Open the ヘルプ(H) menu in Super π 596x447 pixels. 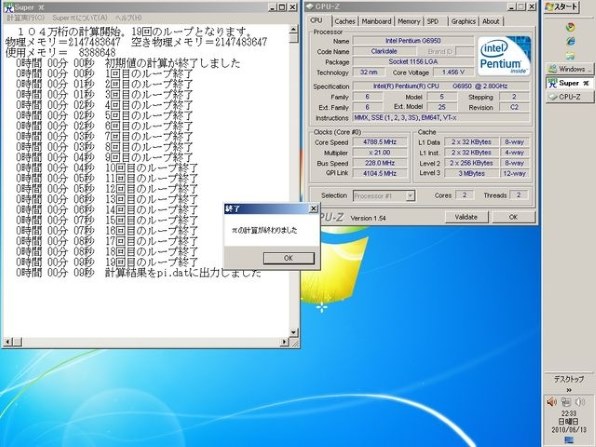(128, 18)
